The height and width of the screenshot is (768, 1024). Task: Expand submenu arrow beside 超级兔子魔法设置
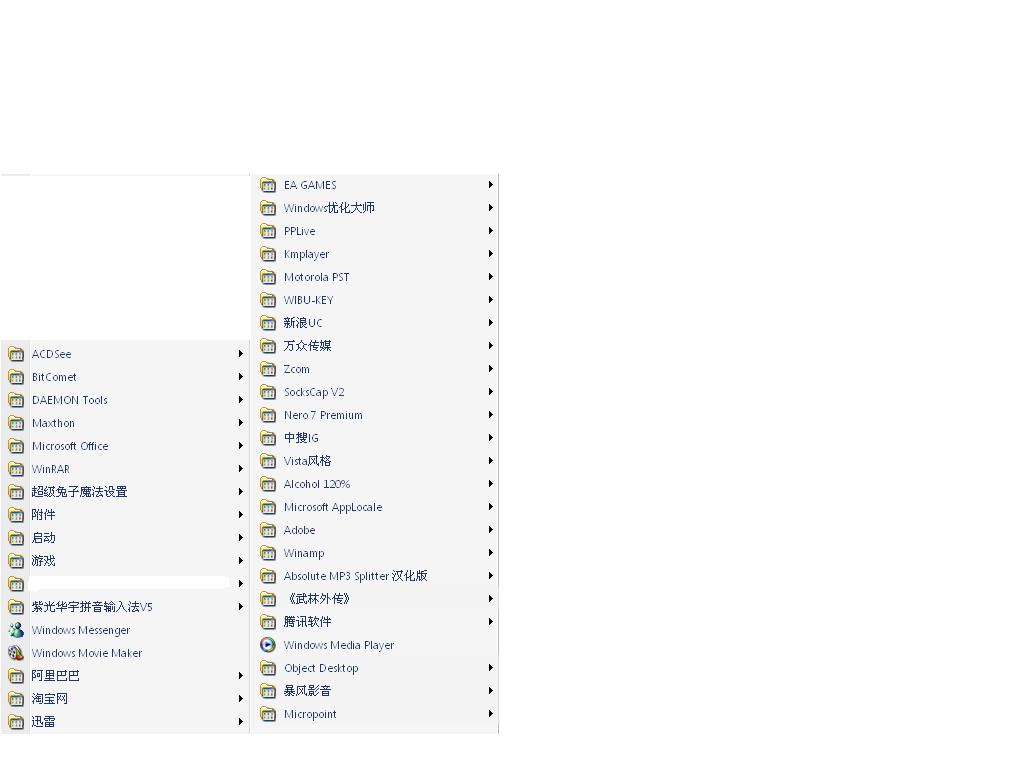(240, 492)
